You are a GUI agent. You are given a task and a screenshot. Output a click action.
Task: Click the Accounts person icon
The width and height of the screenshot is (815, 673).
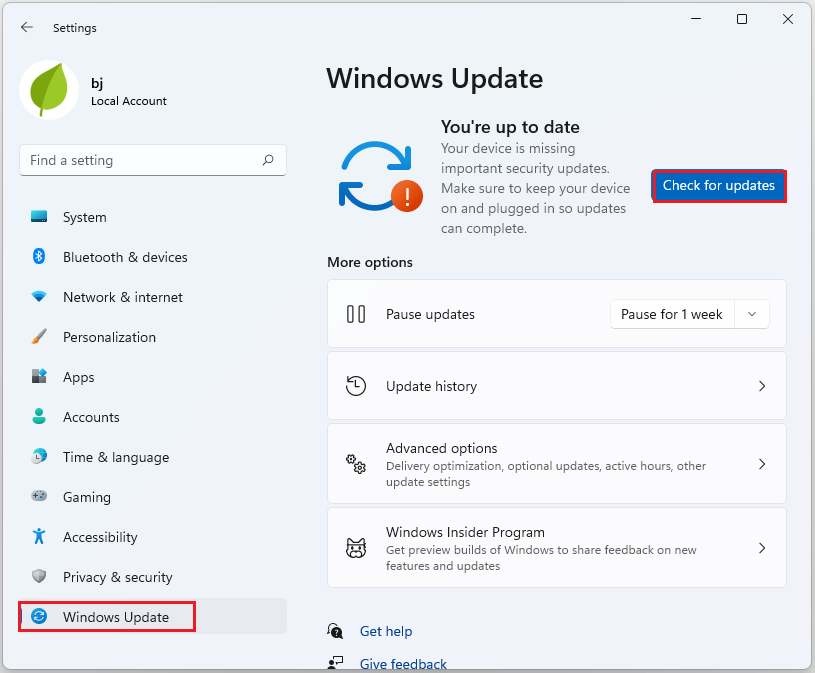(39, 416)
